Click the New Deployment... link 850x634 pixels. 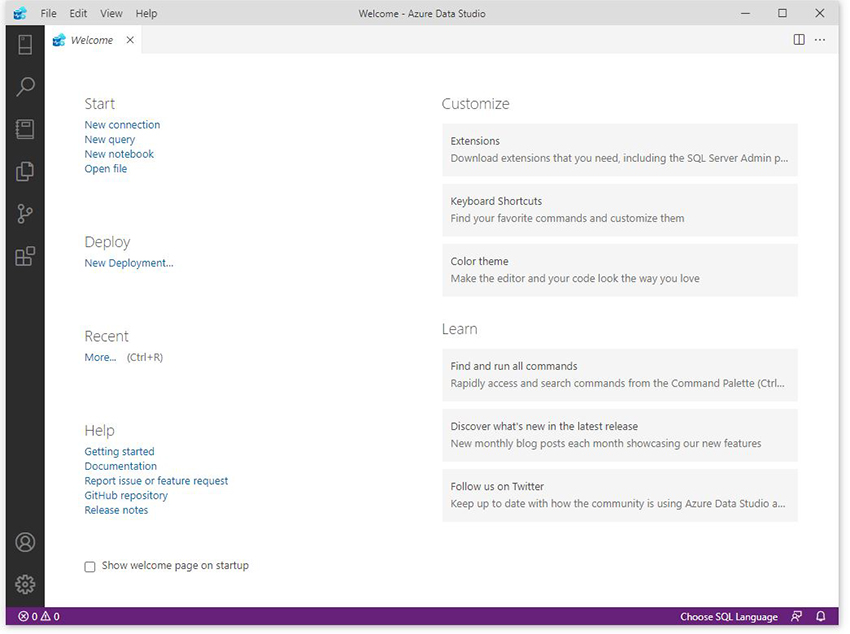(128, 263)
